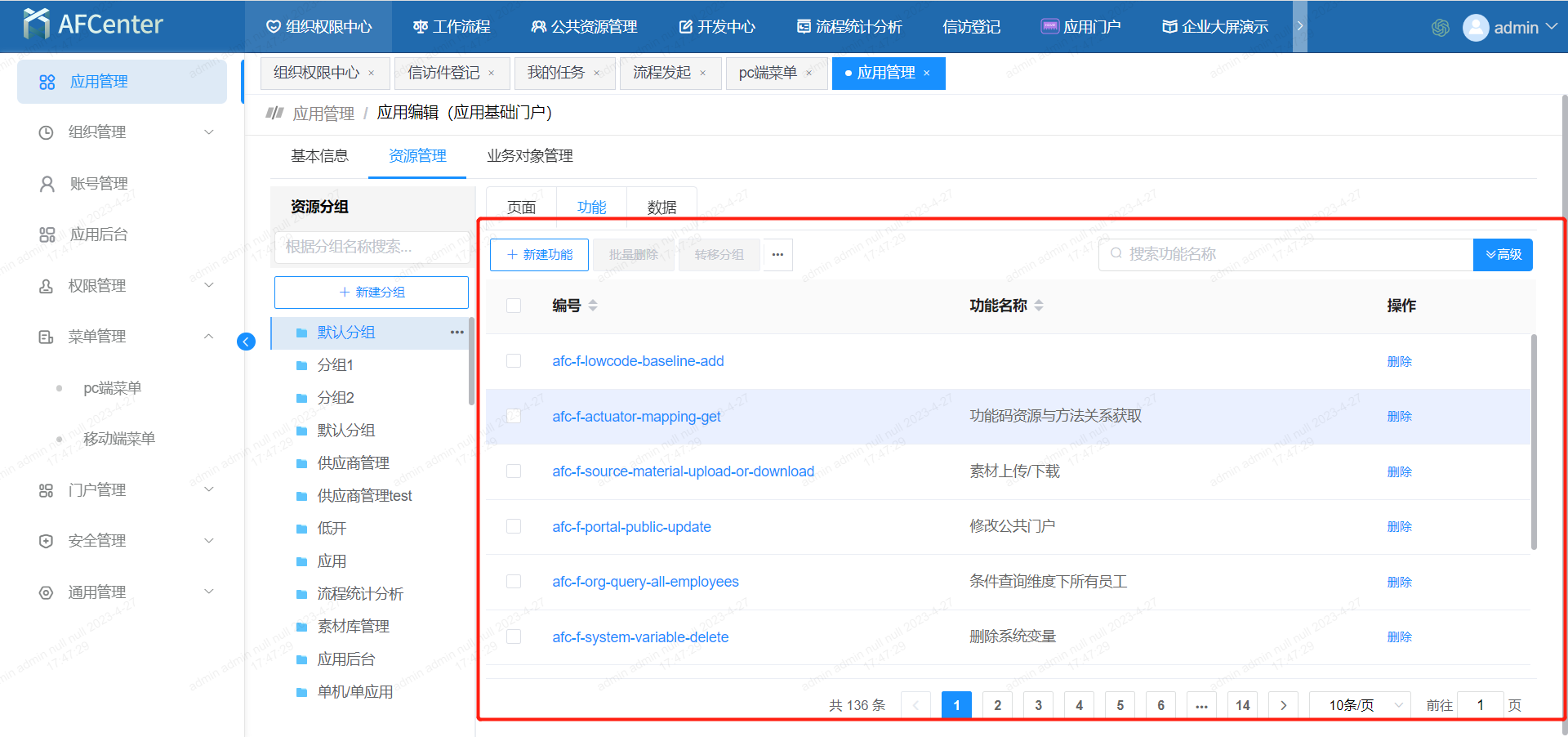Check the select-all checkbox in table header
This screenshot has width=1568, height=737.
pyautogui.click(x=514, y=306)
